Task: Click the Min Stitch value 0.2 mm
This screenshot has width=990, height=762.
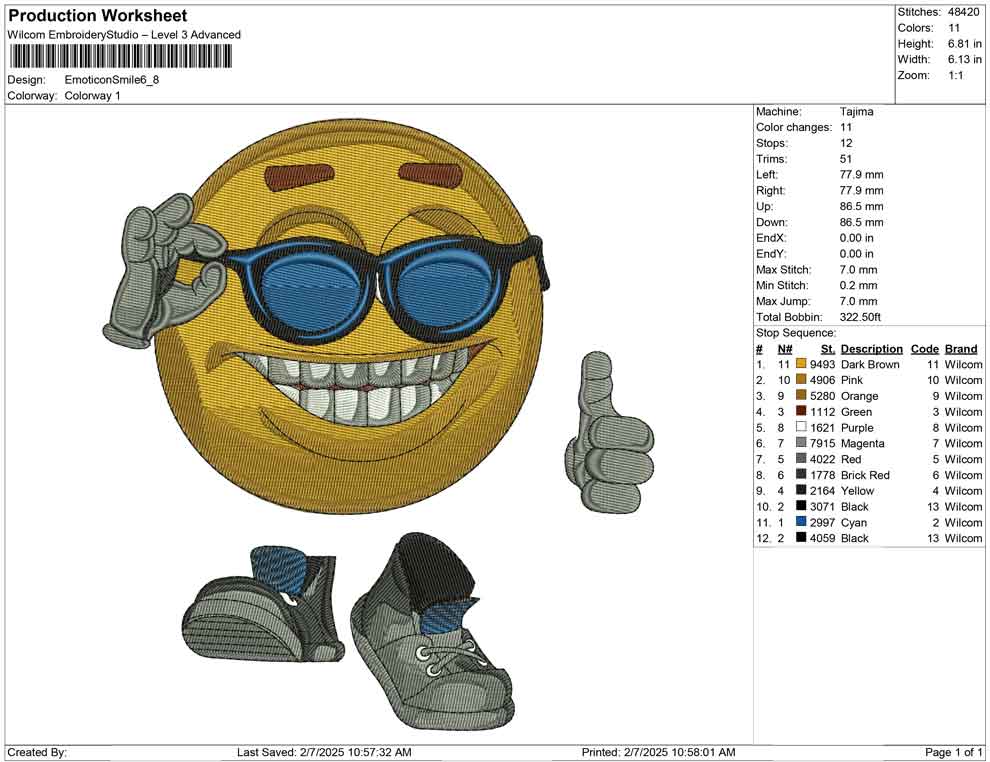Action: tap(859, 285)
